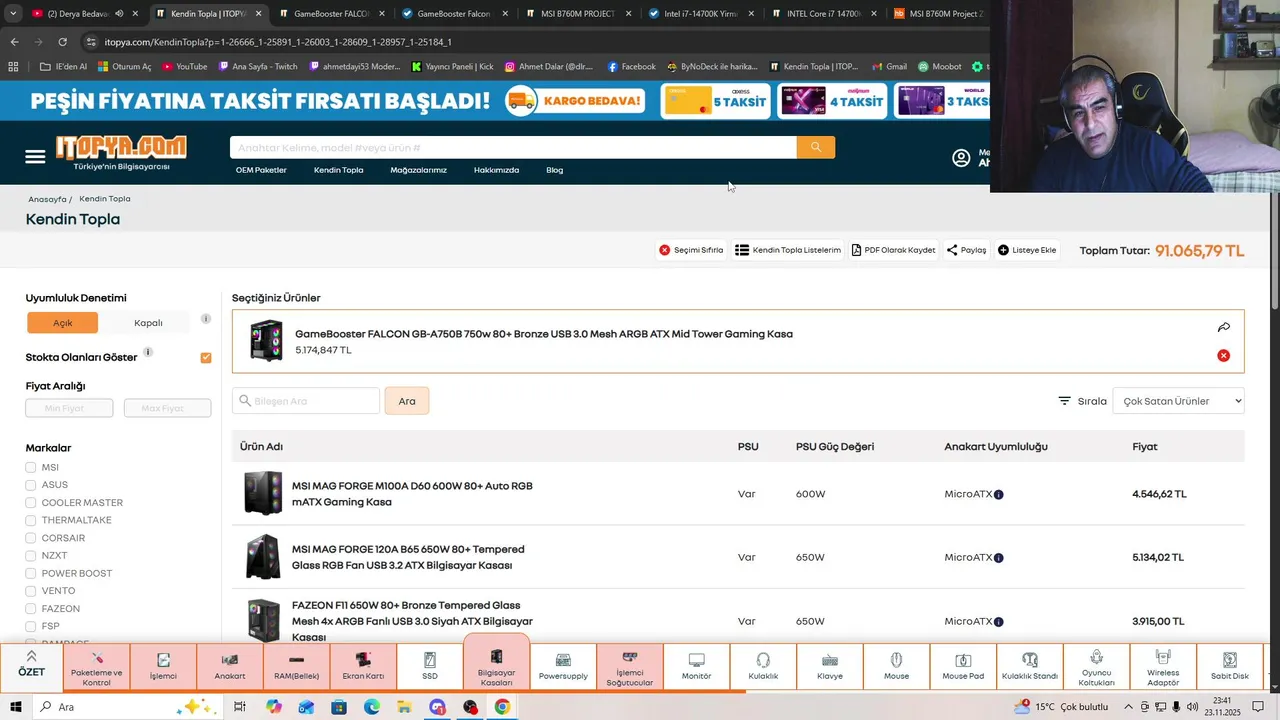Image resolution: width=1280 pixels, height=720 pixels.
Task: Open the Mağazalarımız menu item
Action: pyautogui.click(x=418, y=170)
